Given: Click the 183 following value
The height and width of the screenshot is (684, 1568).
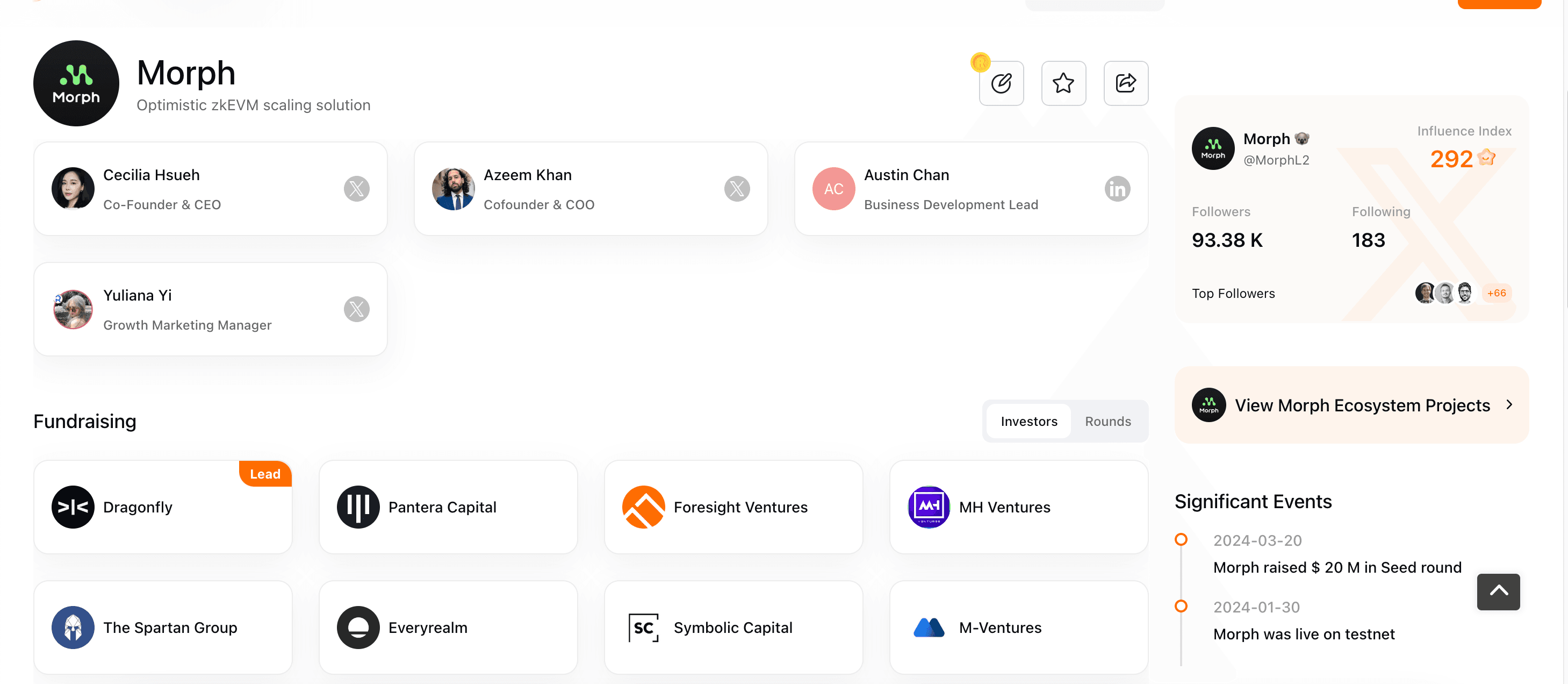Looking at the screenshot, I should click(x=1368, y=240).
